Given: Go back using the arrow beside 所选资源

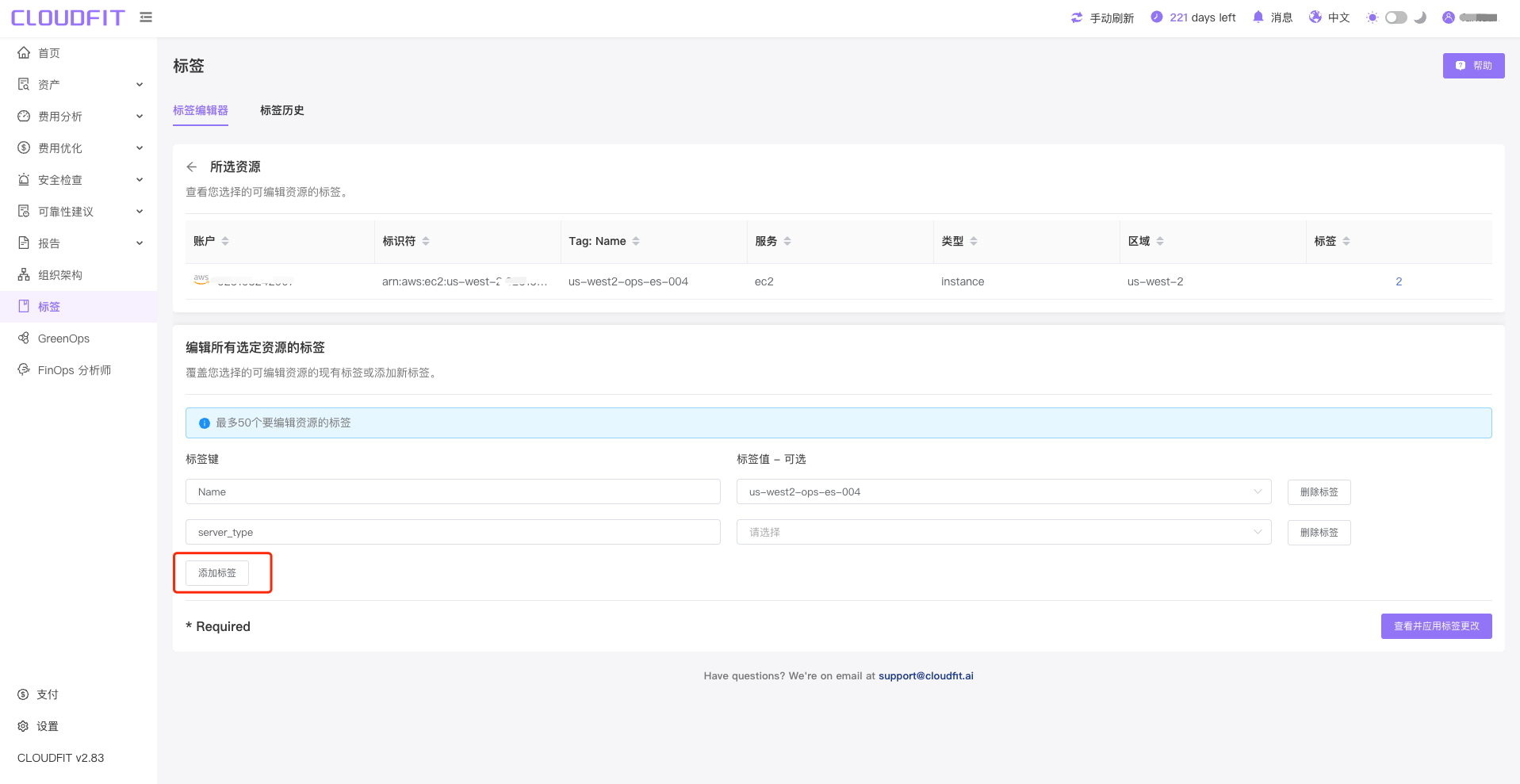Looking at the screenshot, I should point(192,167).
